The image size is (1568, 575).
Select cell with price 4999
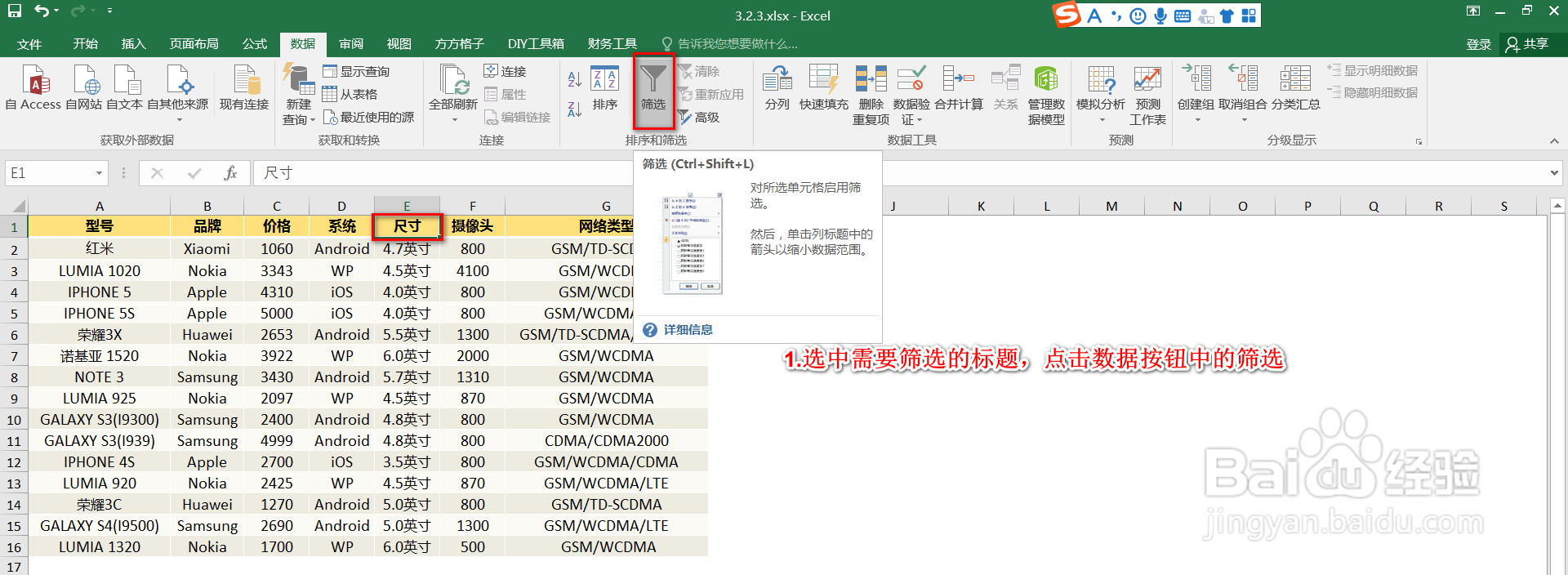coord(277,441)
